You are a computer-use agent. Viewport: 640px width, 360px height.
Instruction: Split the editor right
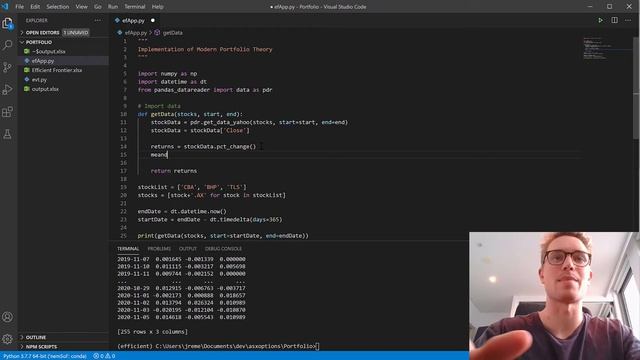click(x=614, y=20)
